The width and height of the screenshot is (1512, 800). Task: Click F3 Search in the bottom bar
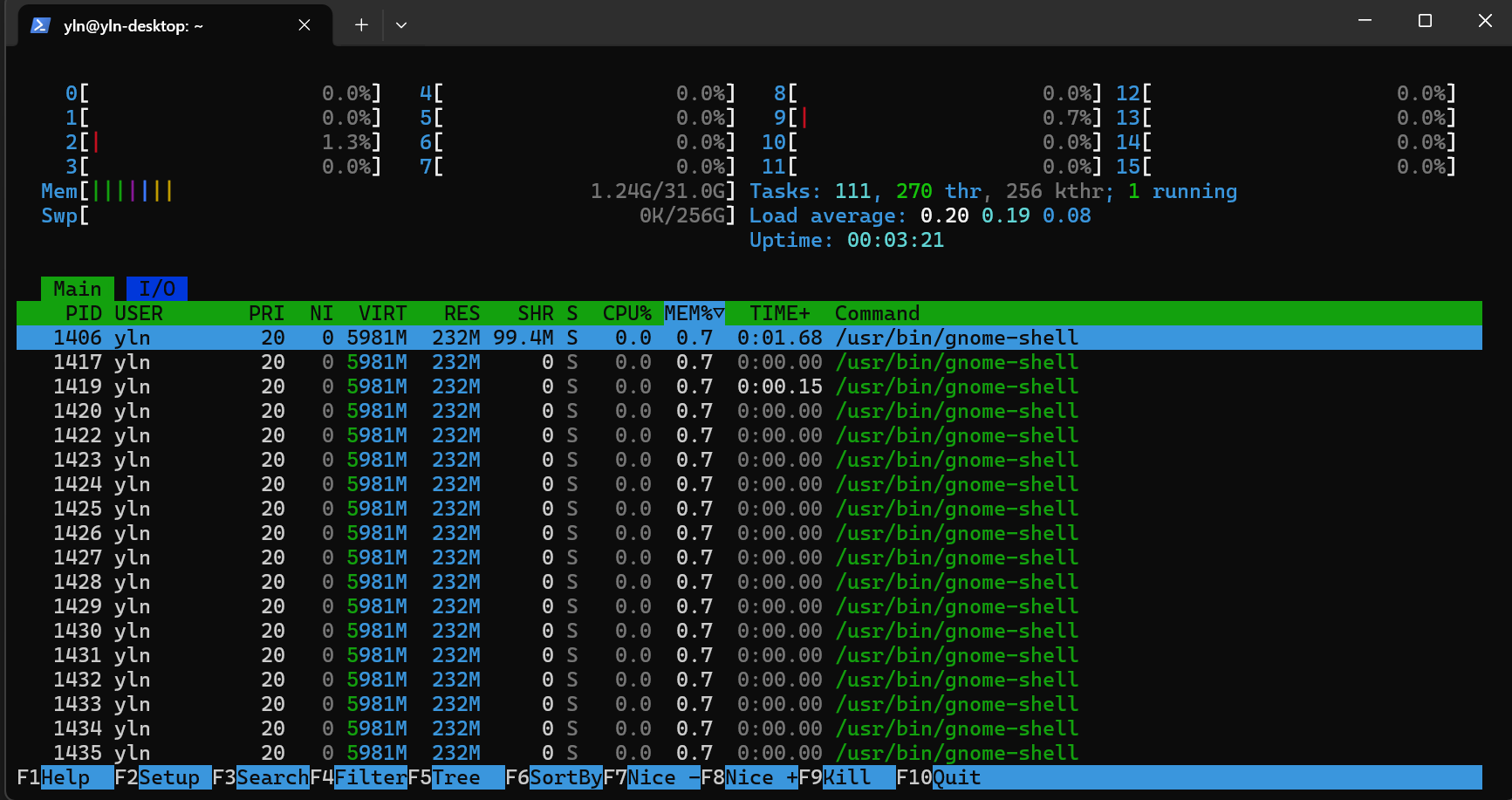(x=261, y=777)
